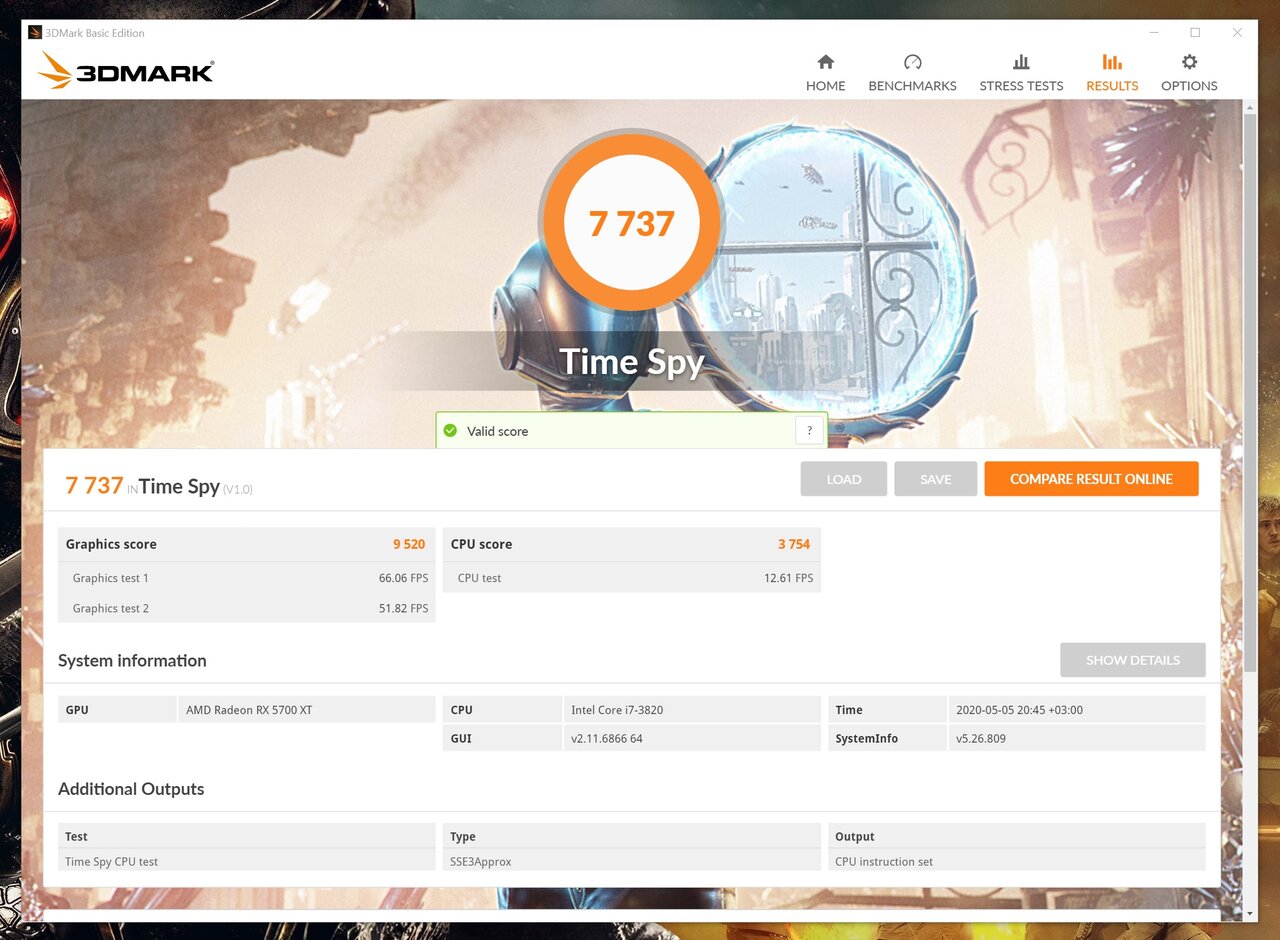The height and width of the screenshot is (940, 1280).
Task: Click GUI version v2.11.6866 64
Action: 607,738
